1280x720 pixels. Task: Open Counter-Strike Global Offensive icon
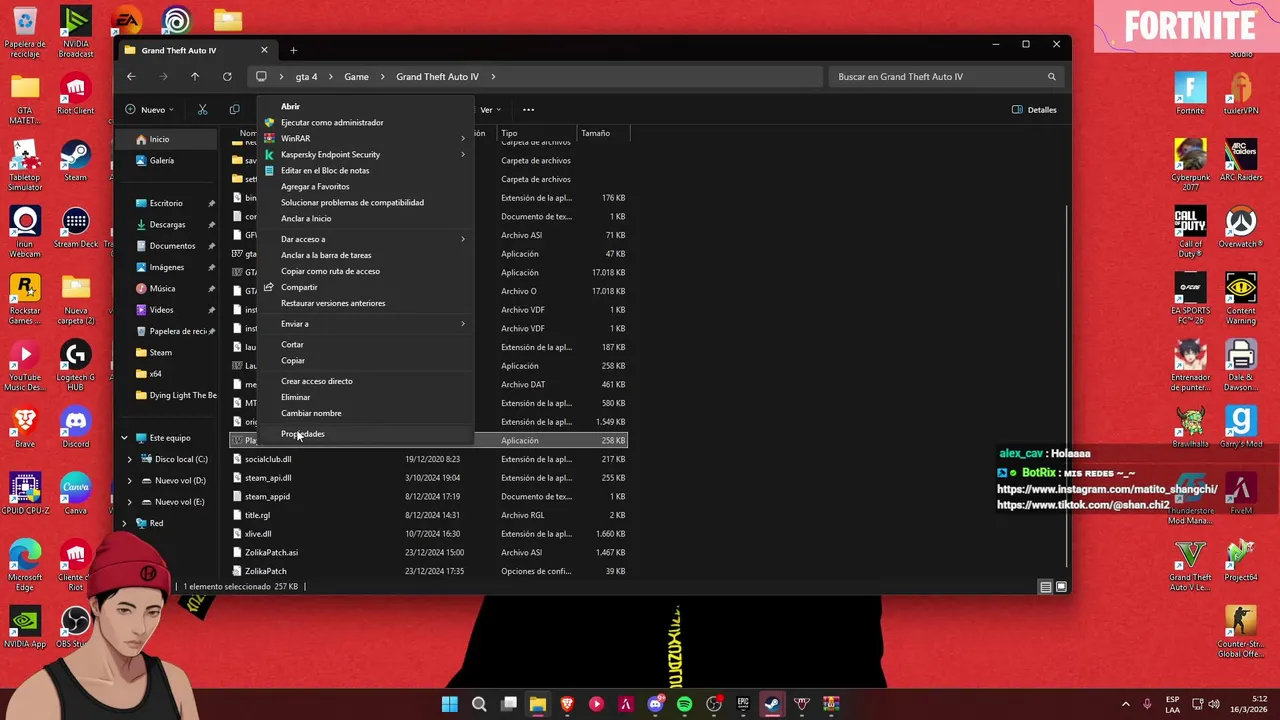pos(1241,632)
